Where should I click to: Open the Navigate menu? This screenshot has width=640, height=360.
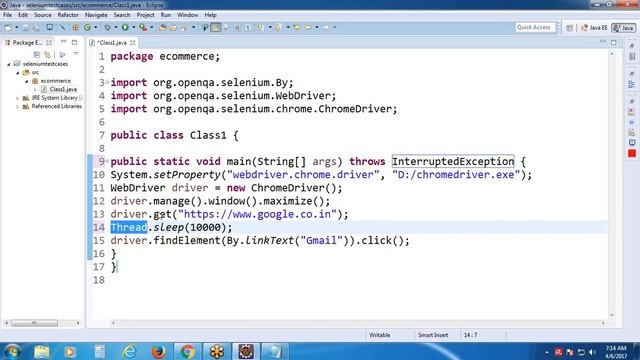click(x=96, y=15)
